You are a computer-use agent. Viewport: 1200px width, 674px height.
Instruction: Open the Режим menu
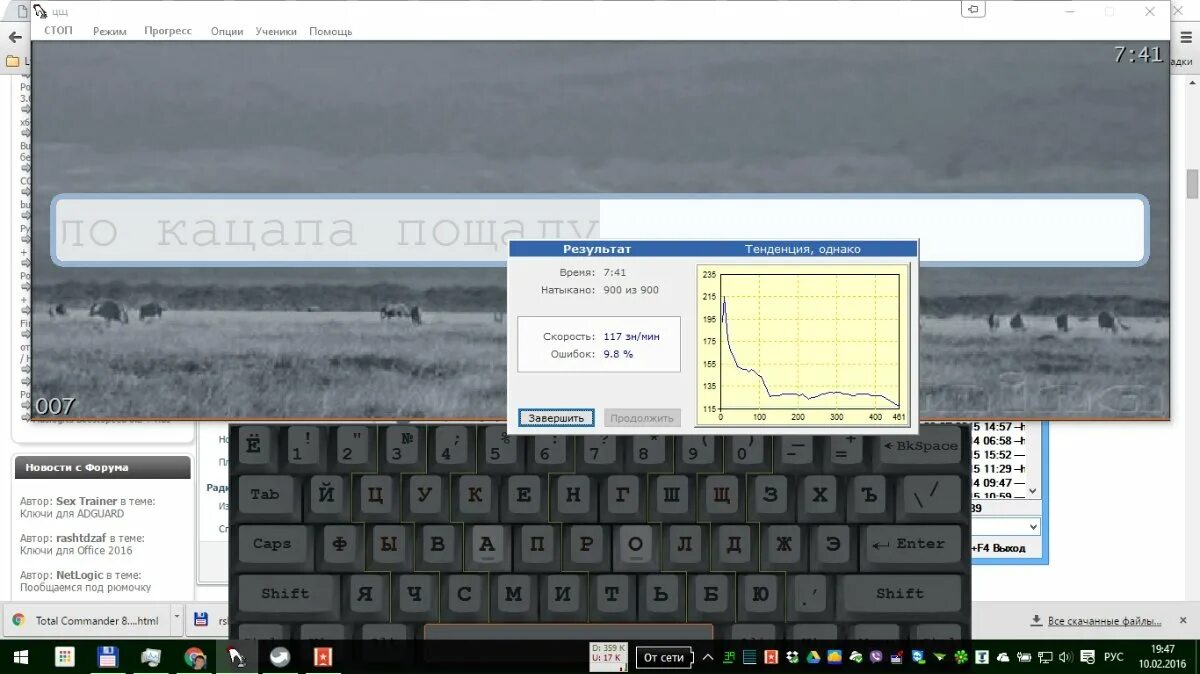(110, 31)
